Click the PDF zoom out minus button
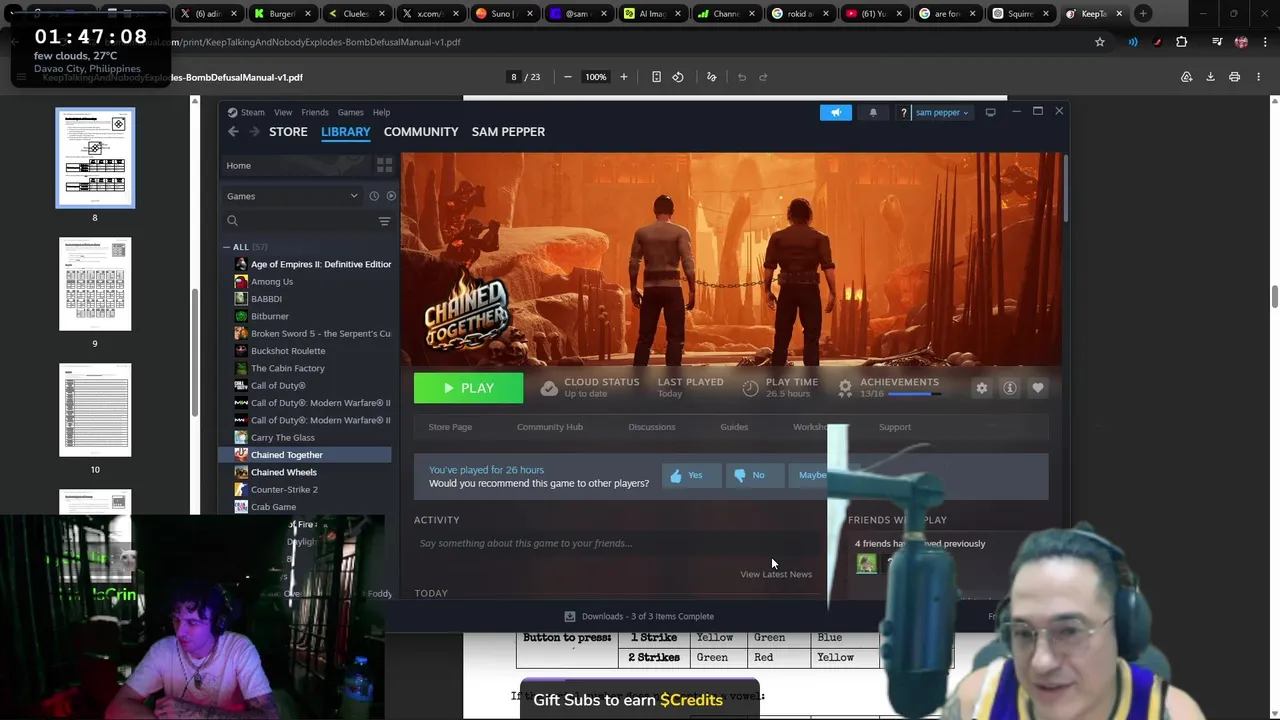This screenshot has width=1280, height=720. click(568, 77)
